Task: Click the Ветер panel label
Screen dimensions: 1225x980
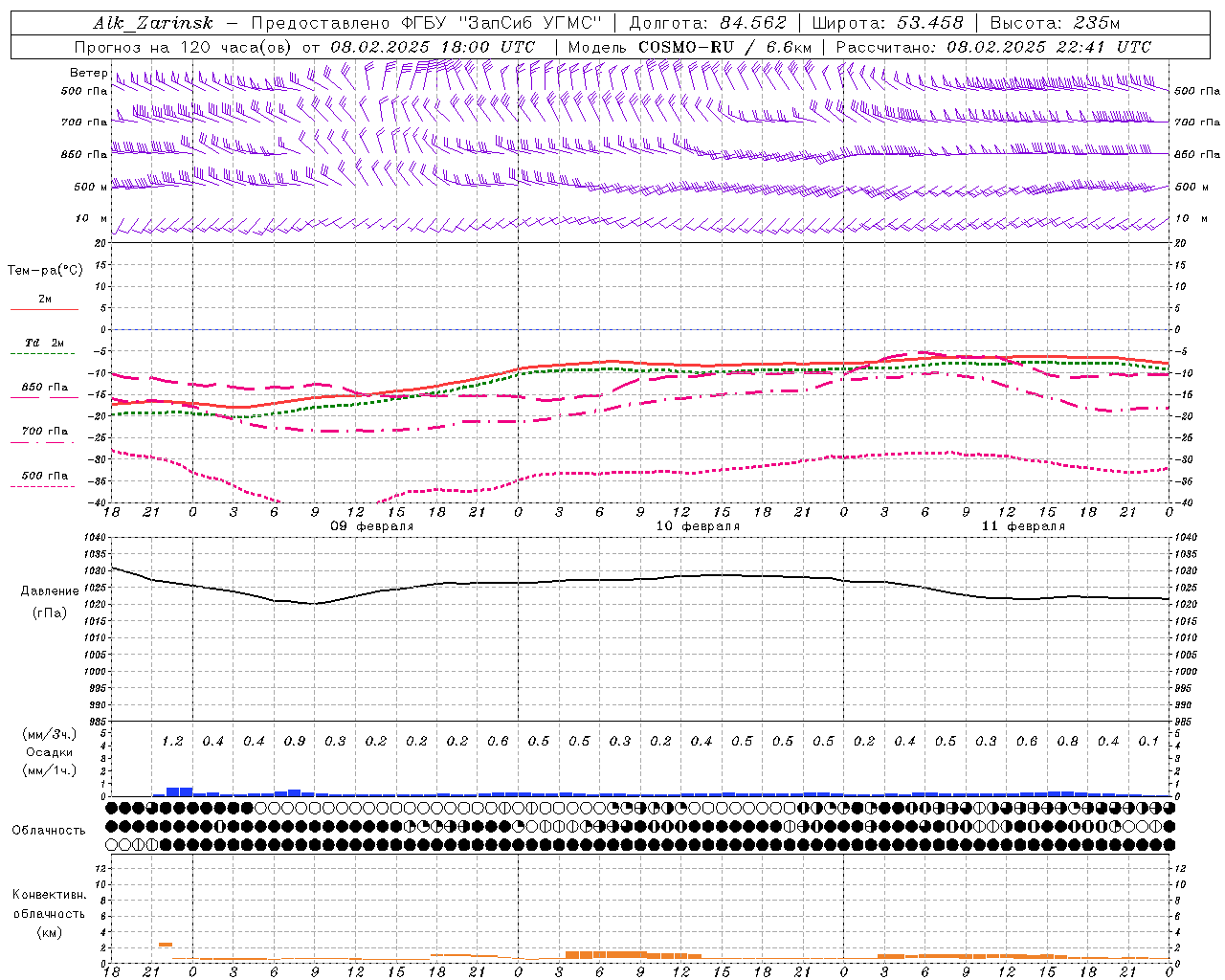Action: click(88, 73)
